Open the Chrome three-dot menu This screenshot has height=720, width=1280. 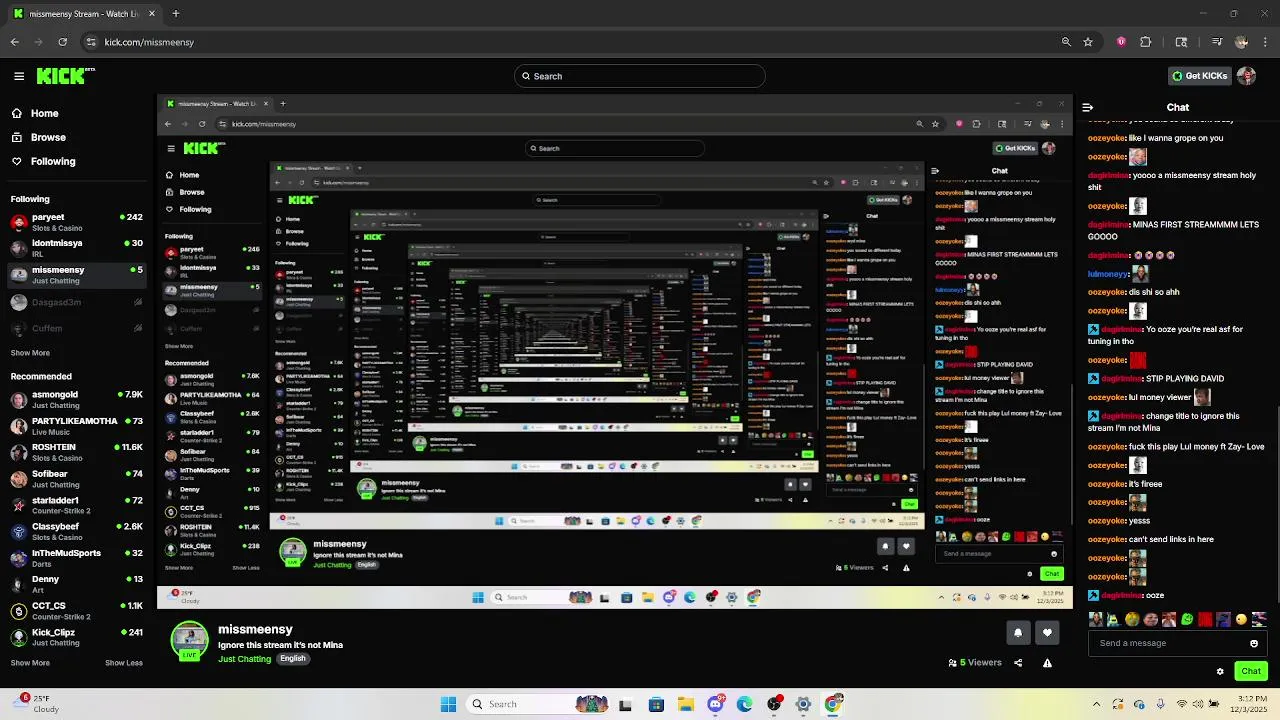[x=1265, y=42]
